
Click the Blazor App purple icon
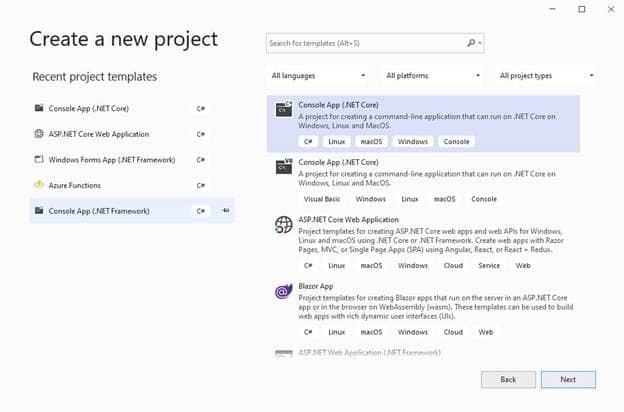click(x=283, y=291)
